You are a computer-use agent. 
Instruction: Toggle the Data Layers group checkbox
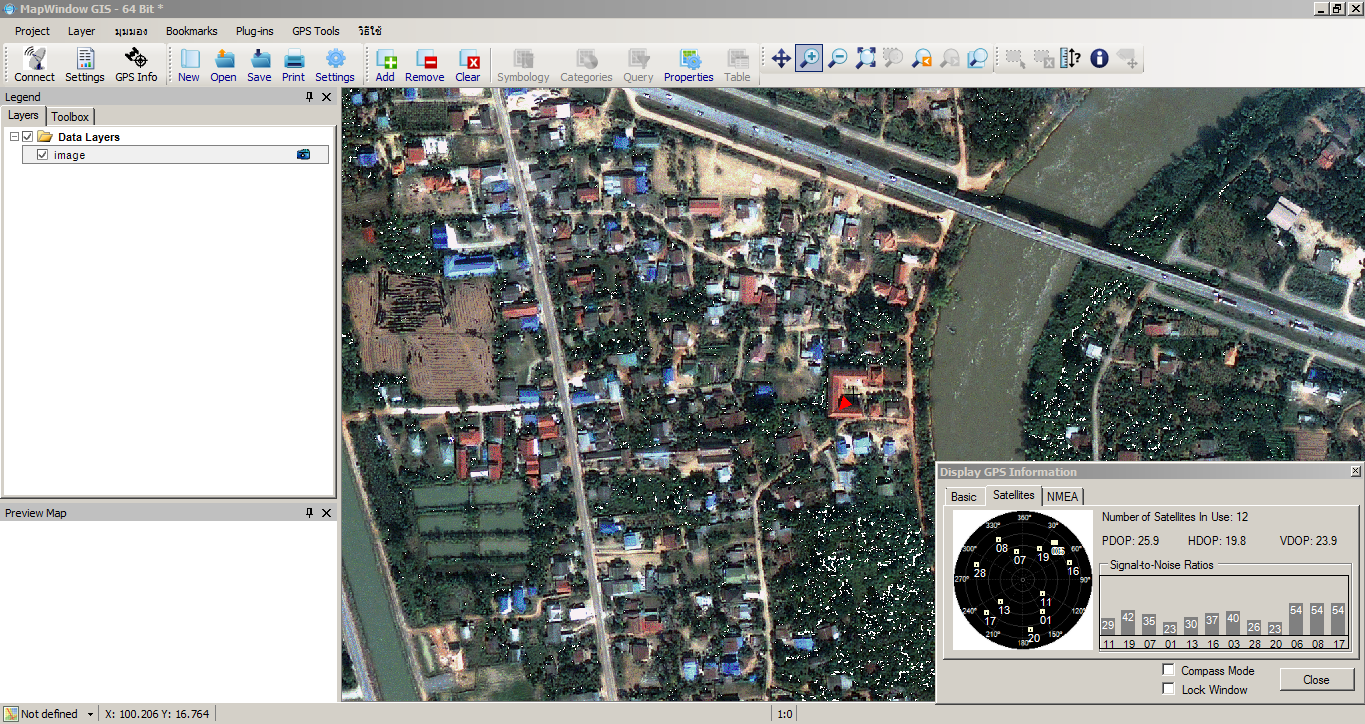[x=25, y=137]
